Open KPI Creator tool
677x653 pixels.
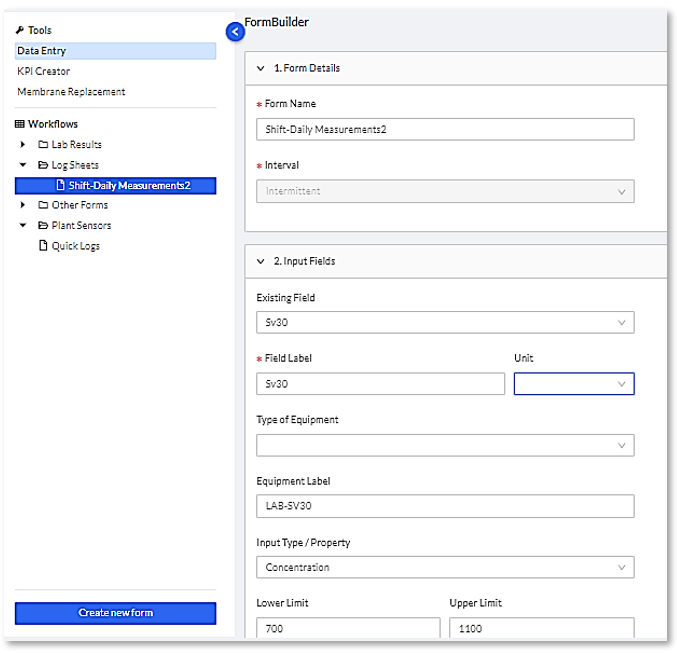point(44,71)
